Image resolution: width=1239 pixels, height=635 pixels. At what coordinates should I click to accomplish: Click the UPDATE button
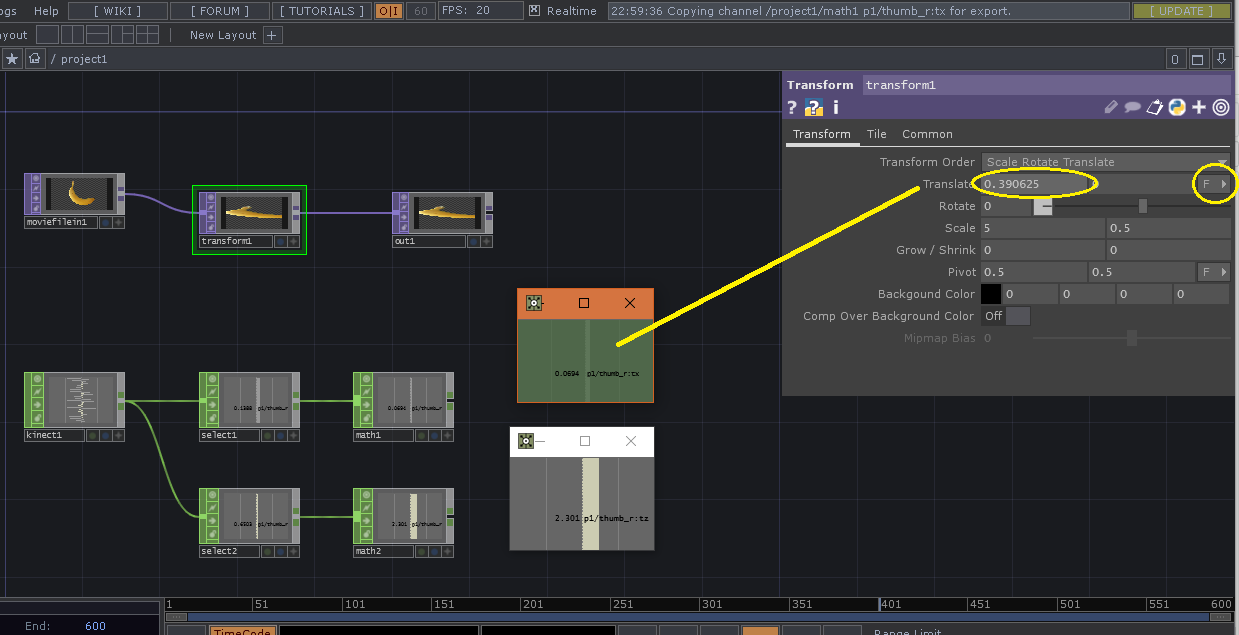(x=1181, y=10)
